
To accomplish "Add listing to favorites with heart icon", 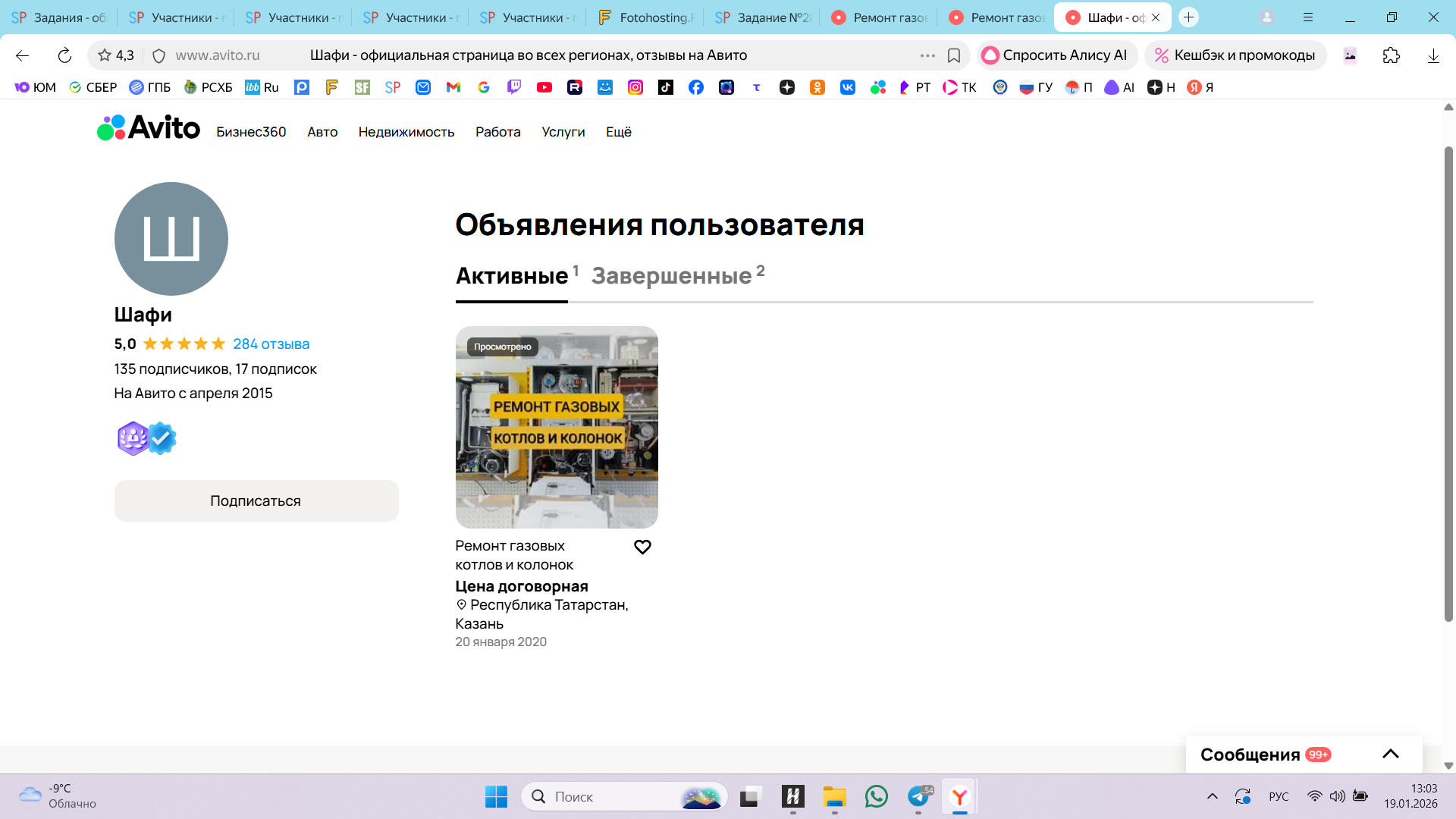I will click(642, 547).
